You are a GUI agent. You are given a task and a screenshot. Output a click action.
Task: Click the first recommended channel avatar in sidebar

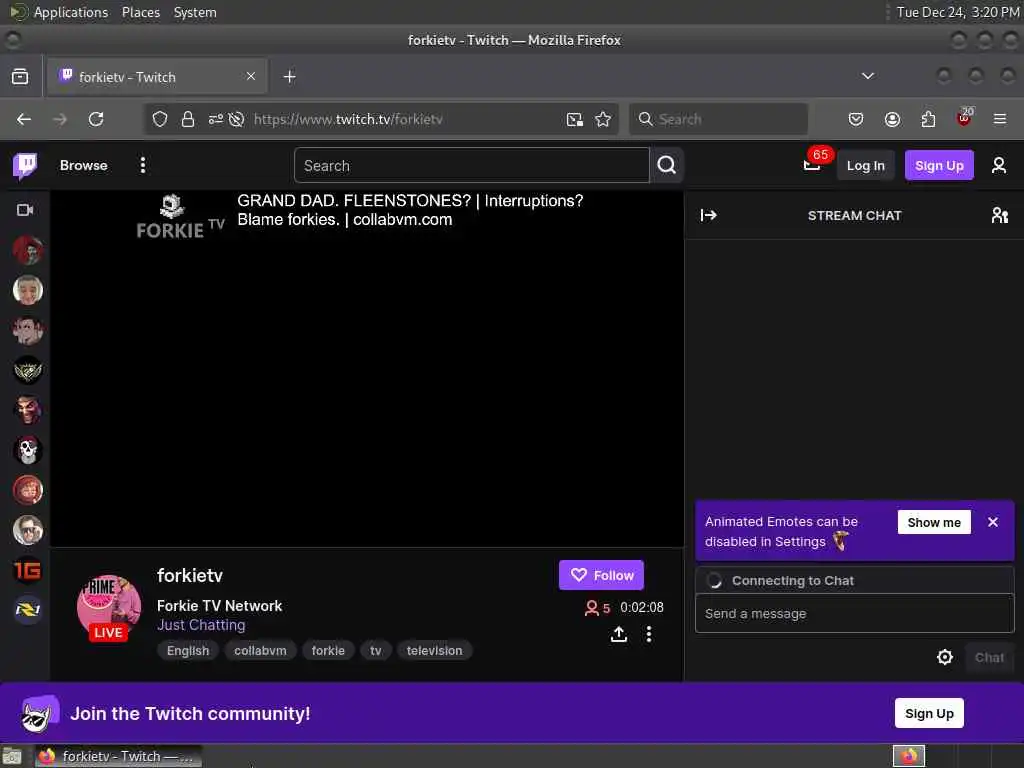tap(27, 250)
